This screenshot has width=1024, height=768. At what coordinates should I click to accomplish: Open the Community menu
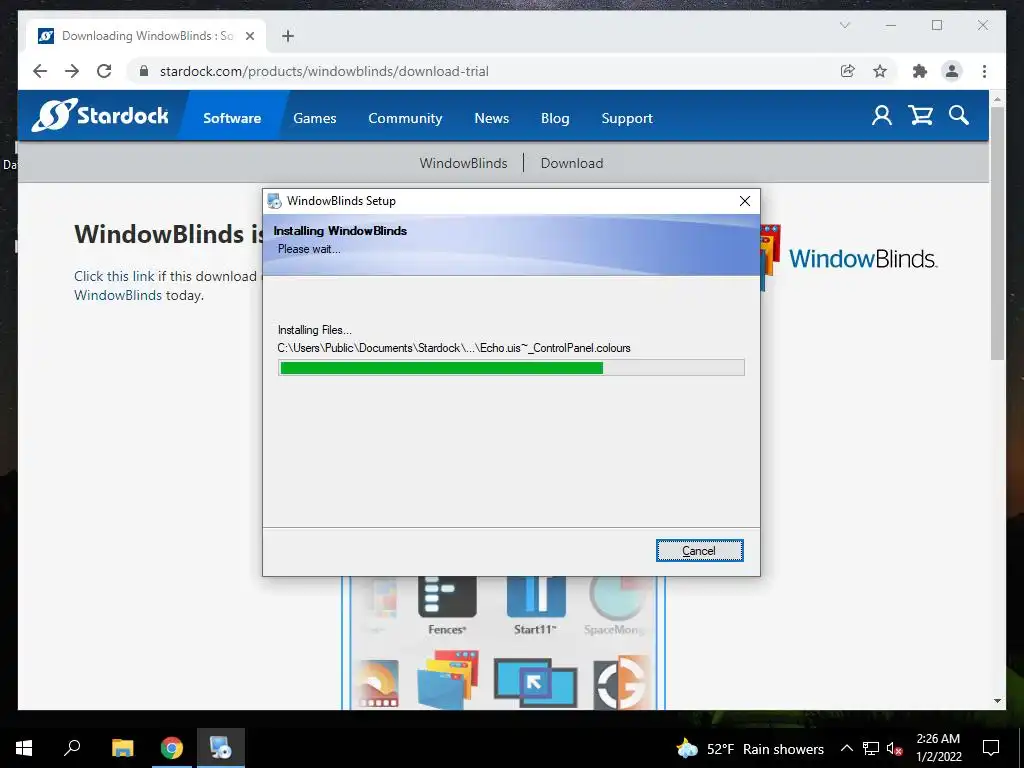click(x=405, y=118)
